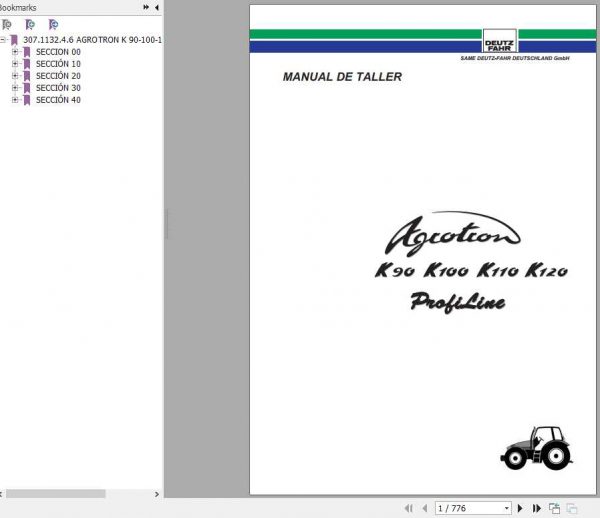
Task: Expand the SECCIÓN 40 bookmark
Action: pyautogui.click(x=15, y=100)
